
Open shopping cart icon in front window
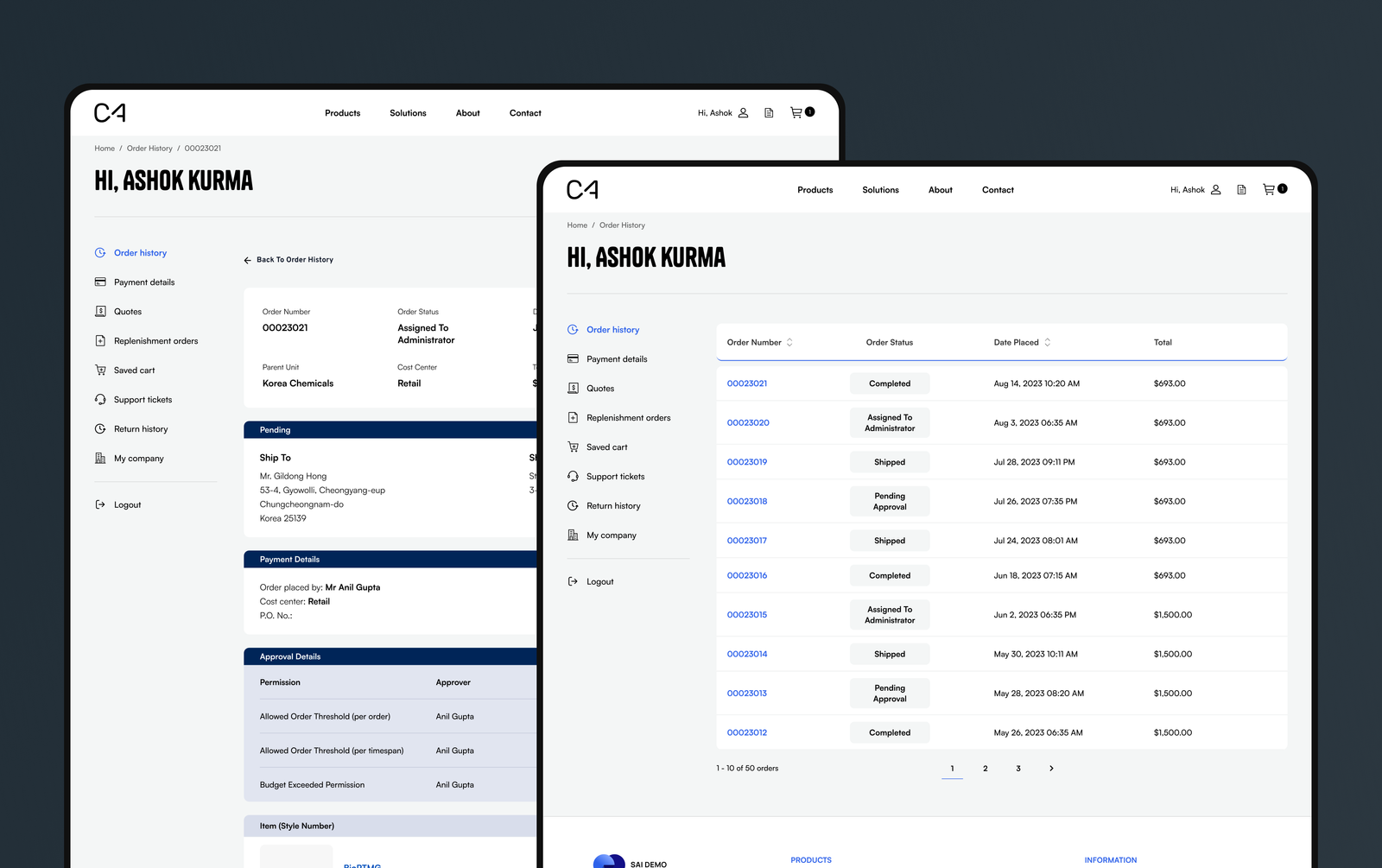click(x=1269, y=190)
